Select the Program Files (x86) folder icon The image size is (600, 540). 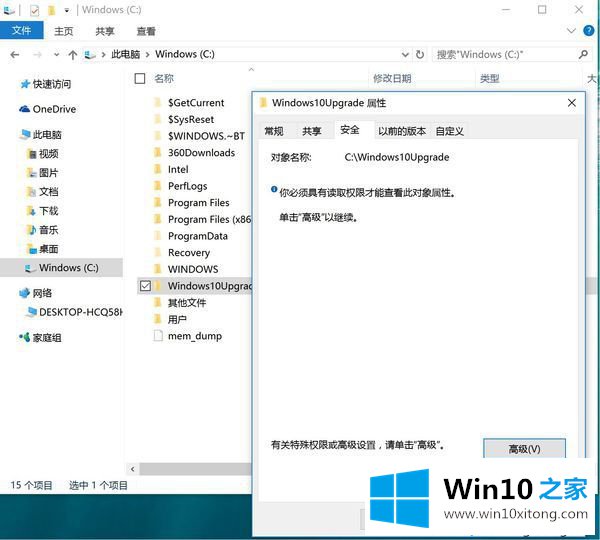[x=157, y=219]
